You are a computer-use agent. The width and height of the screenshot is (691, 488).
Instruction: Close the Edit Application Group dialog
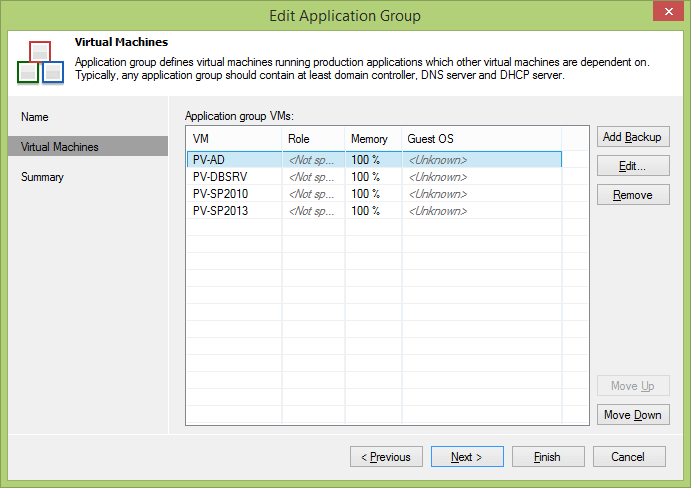[664, 14]
